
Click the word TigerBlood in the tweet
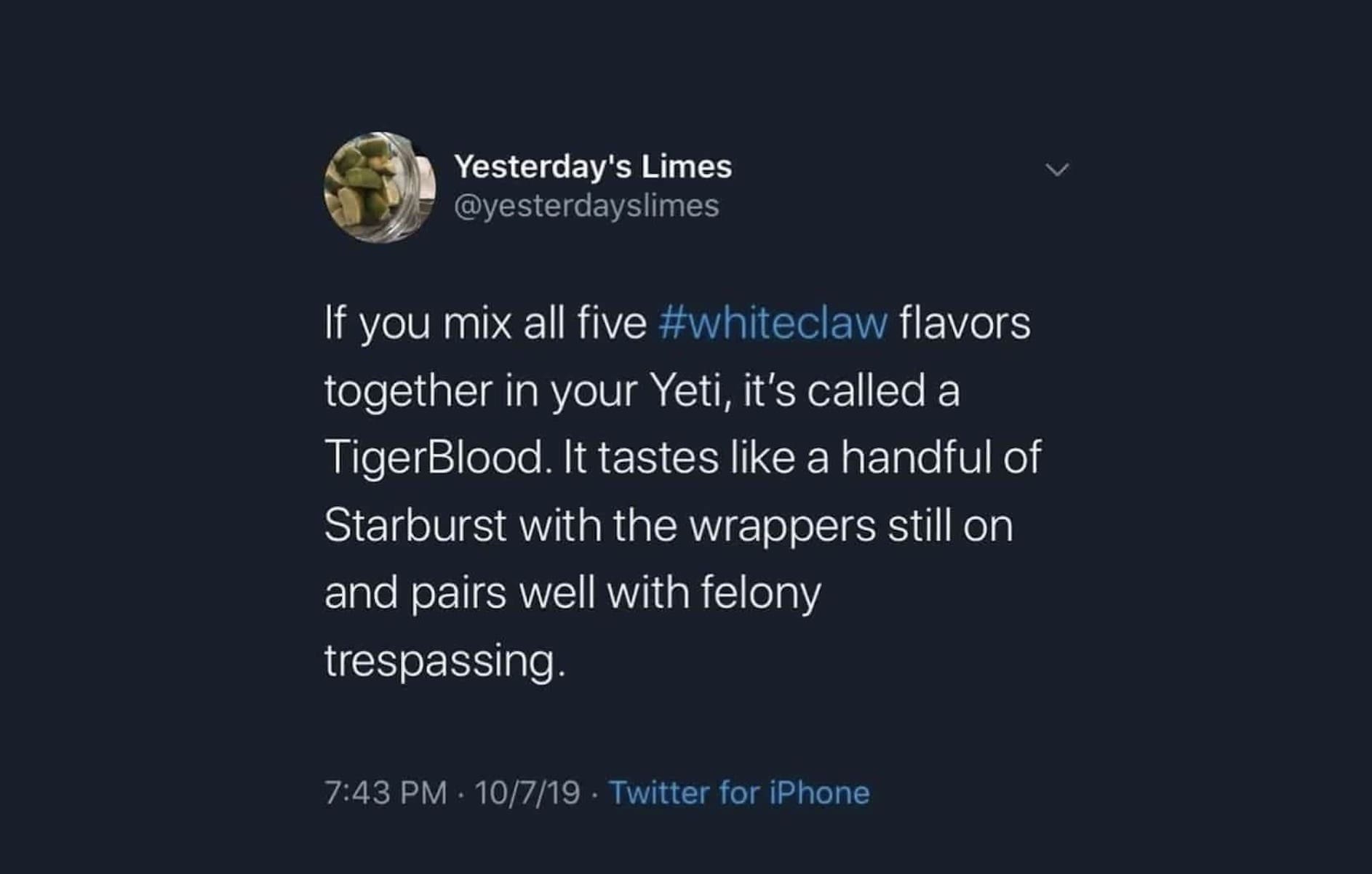(x=434, y=458)
